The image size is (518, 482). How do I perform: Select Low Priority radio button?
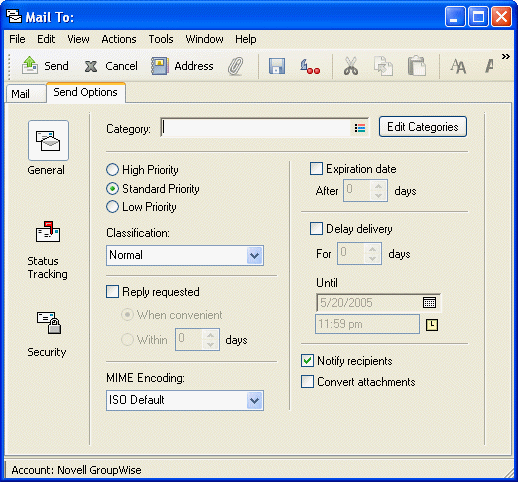[112, 207]
